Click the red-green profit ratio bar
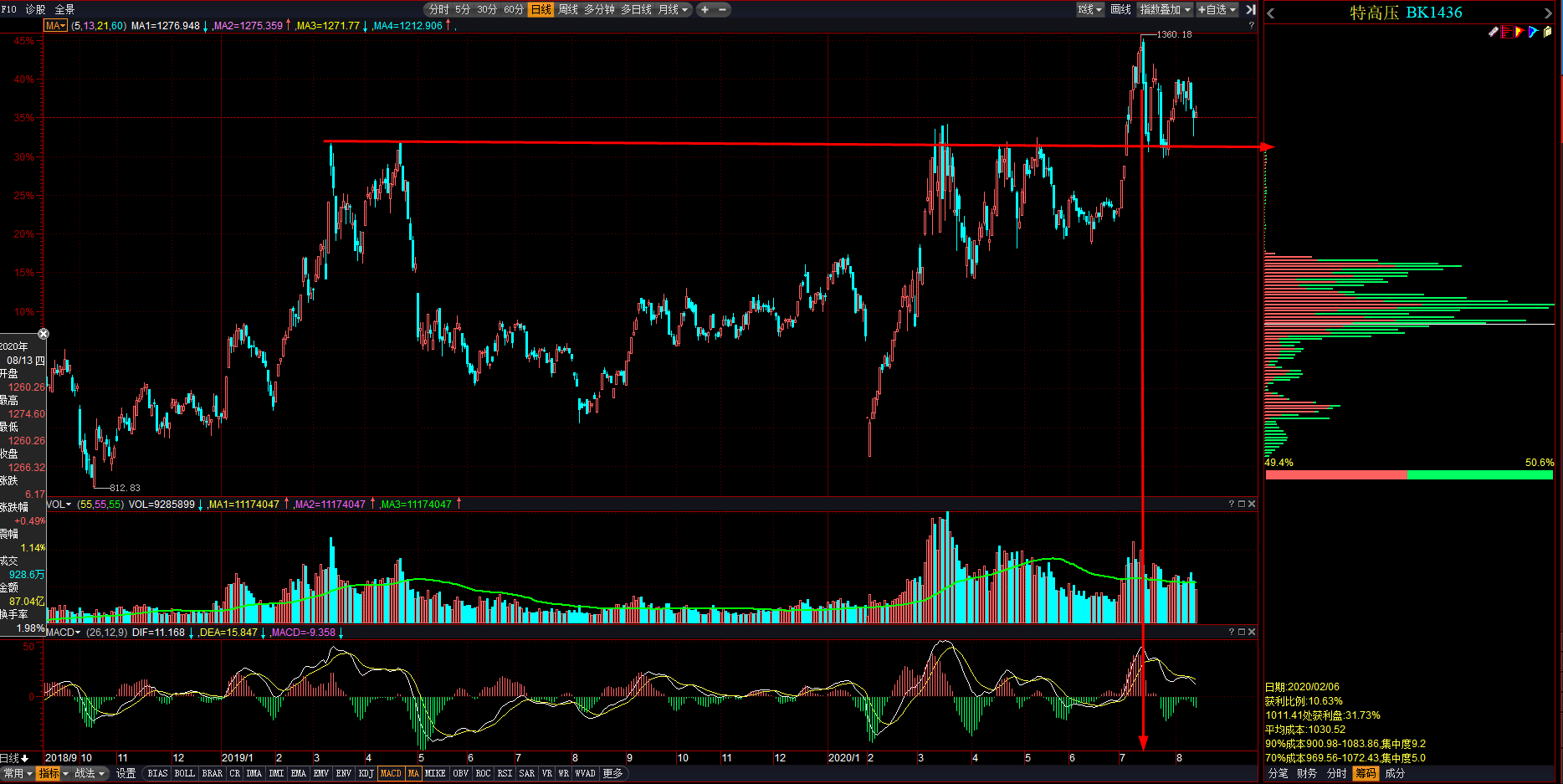 (1409, 474)
